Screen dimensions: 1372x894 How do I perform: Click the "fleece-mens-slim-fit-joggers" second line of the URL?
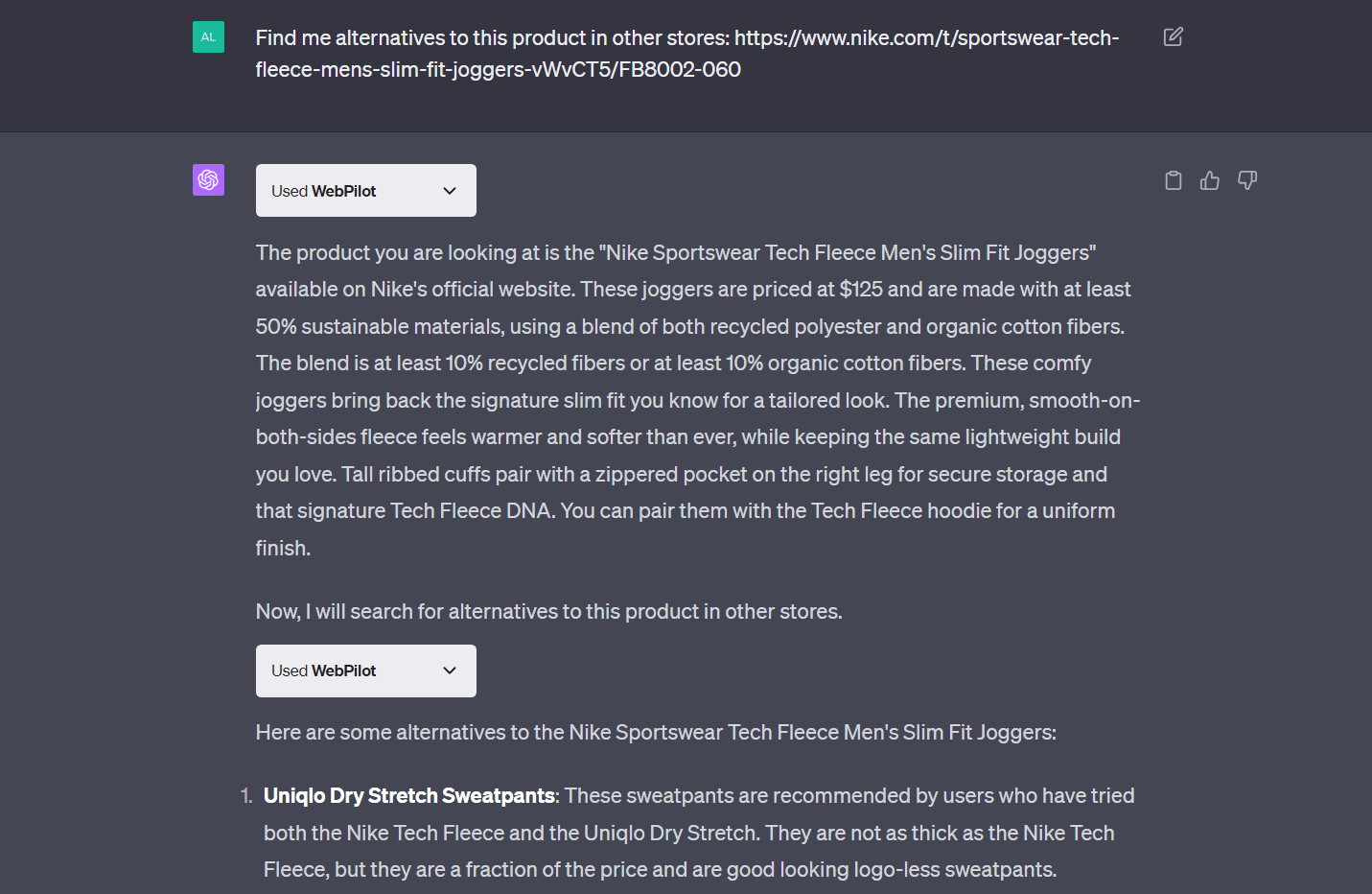498,70
